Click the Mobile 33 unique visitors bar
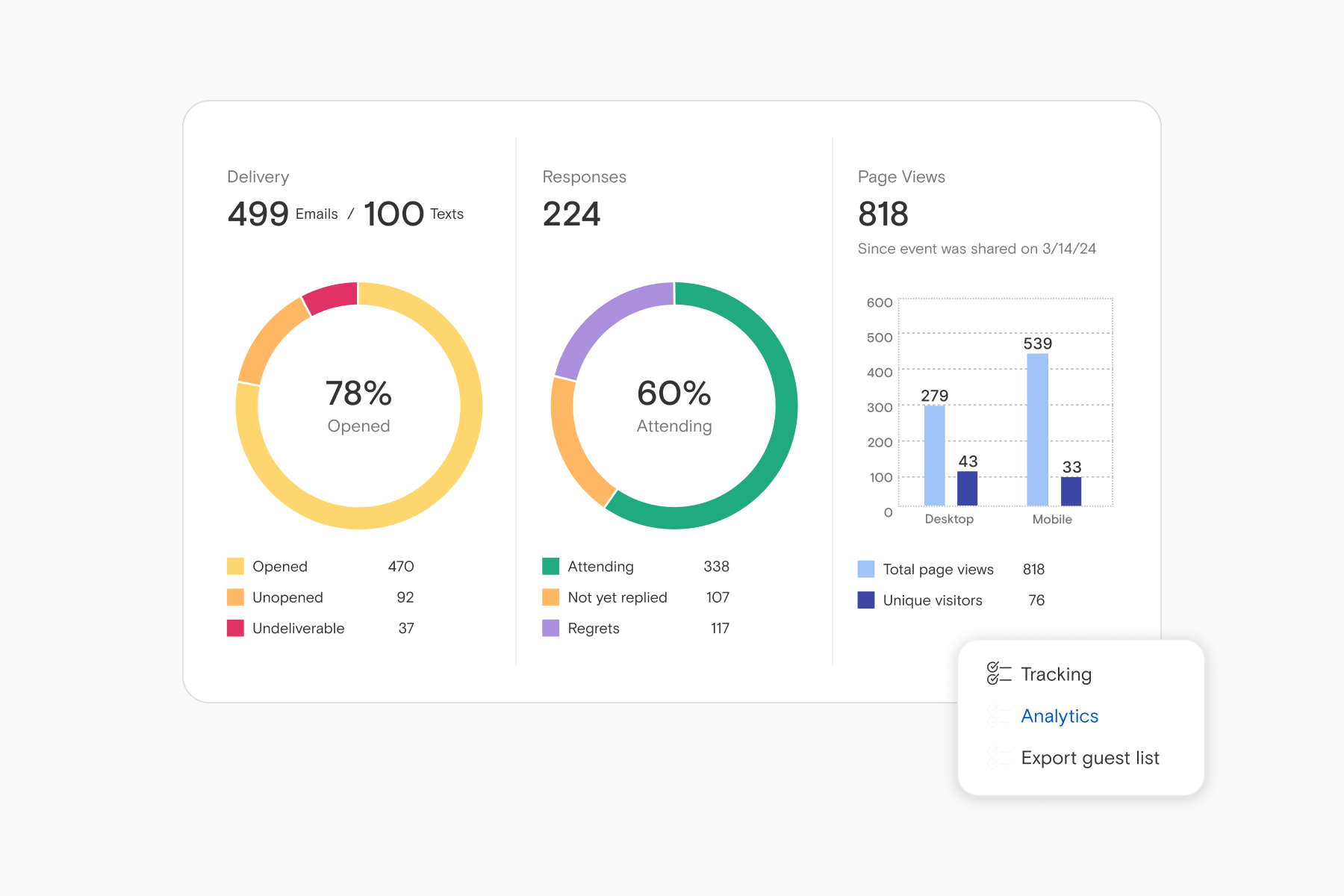Screen dimensions: 1344x896 pos(1071,491)
